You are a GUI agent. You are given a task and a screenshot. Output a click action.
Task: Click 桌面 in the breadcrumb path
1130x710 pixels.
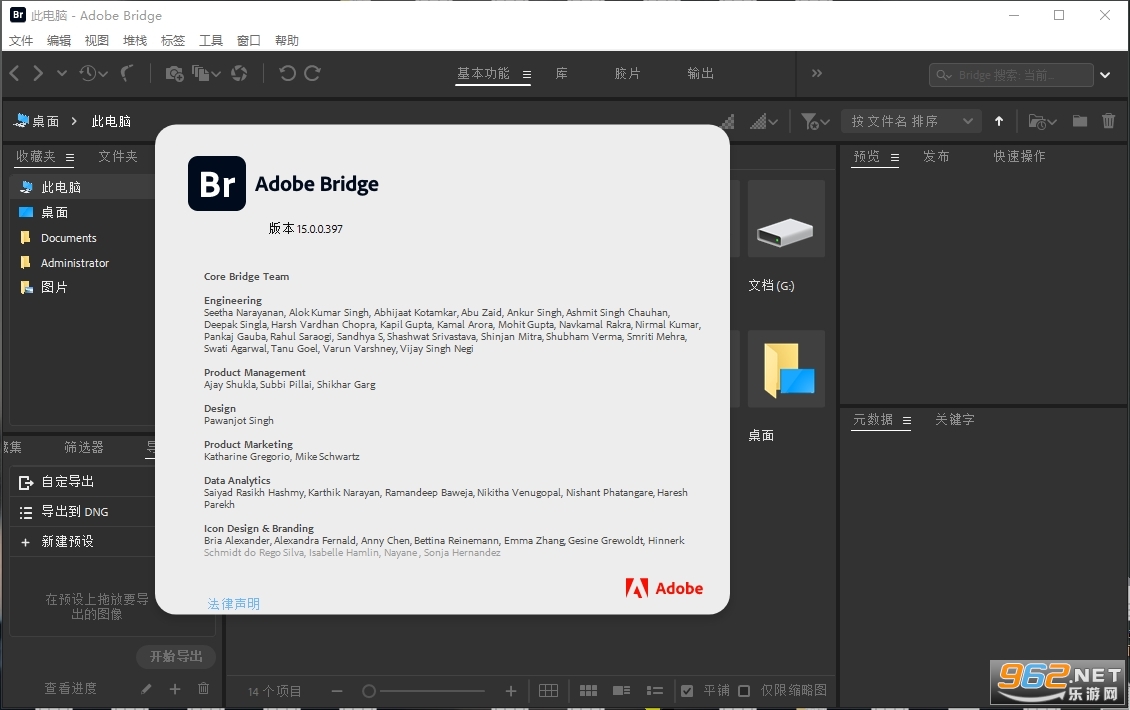[45, 121]
